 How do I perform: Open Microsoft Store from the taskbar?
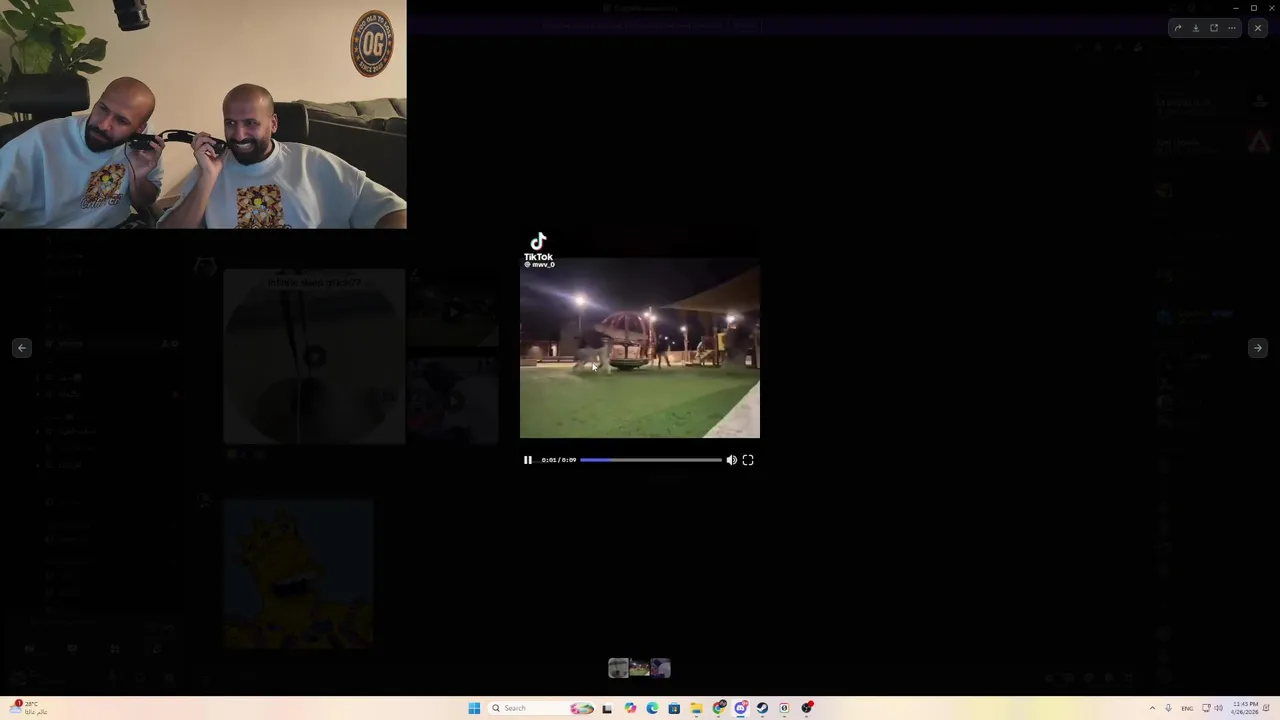point(674,708)
